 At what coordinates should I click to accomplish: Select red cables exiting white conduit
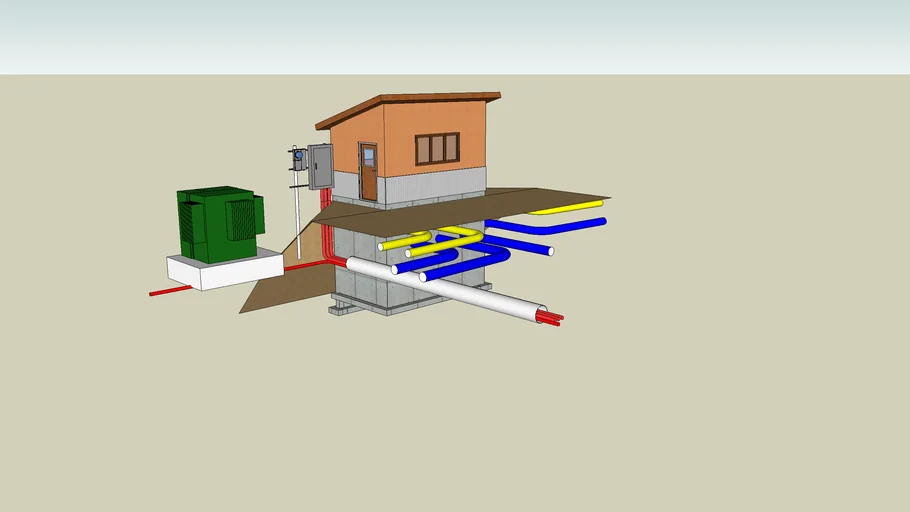click(x=549, y=319)
